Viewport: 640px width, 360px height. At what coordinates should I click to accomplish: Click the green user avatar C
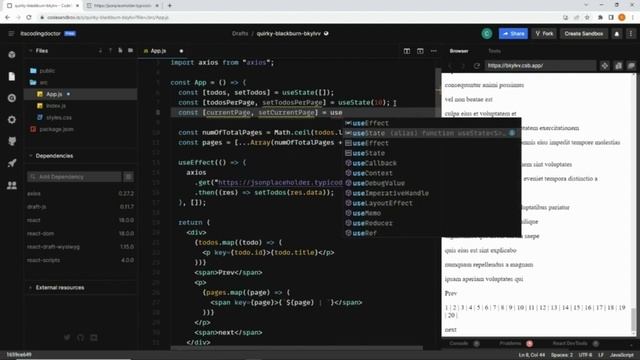pyautogui.click(x=487, y=34)
